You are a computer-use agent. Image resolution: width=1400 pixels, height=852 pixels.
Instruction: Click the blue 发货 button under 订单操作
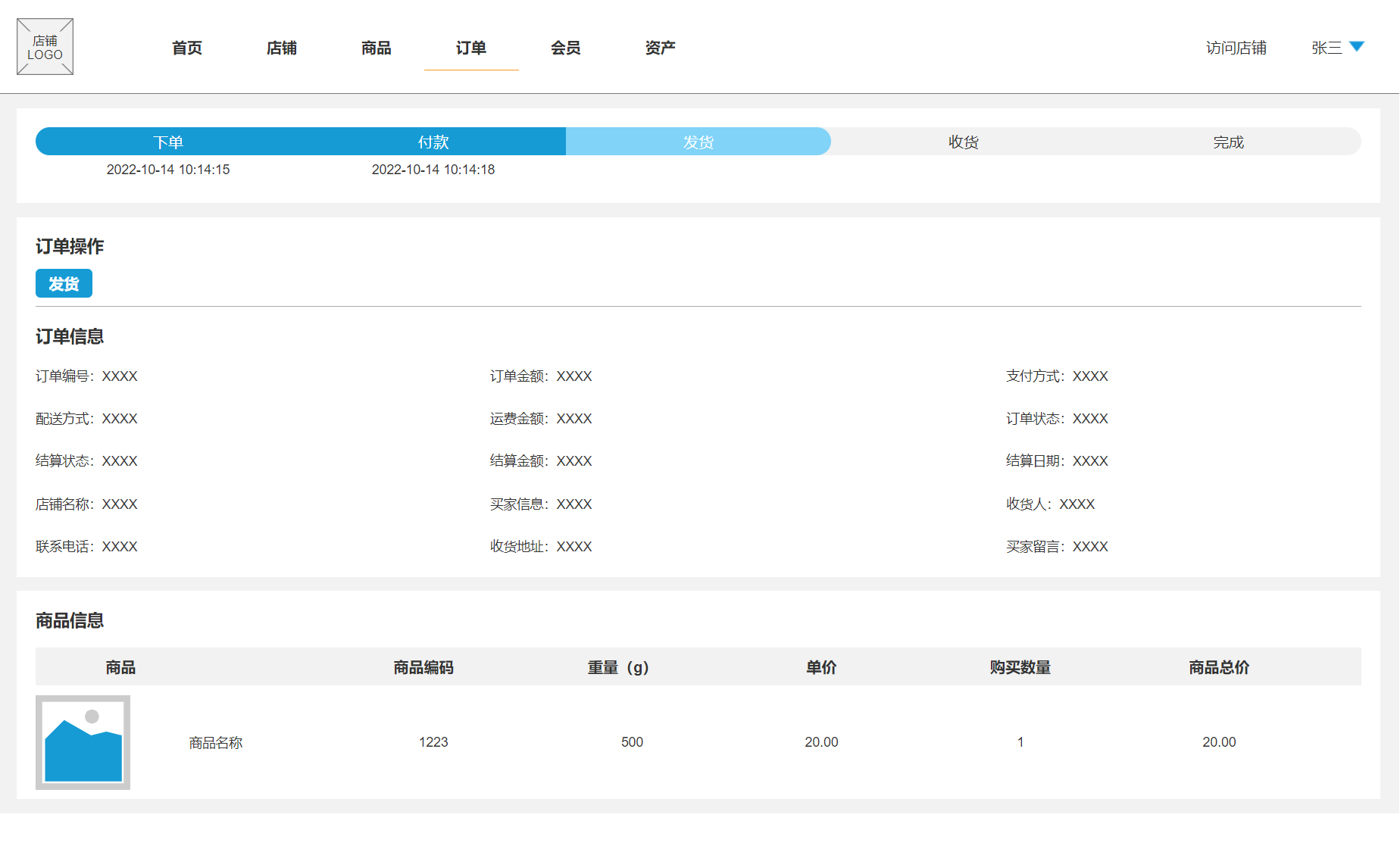64,283
